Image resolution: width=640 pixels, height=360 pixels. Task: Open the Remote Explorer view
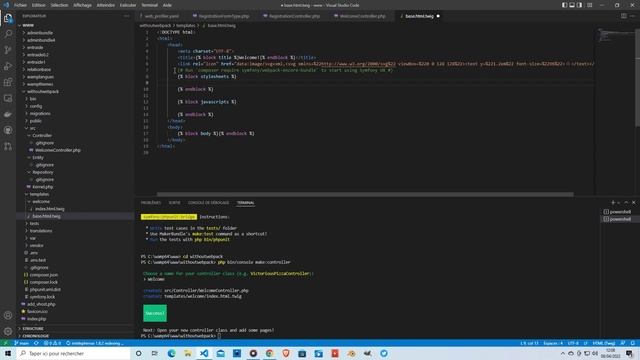click(x=8, y=98)
